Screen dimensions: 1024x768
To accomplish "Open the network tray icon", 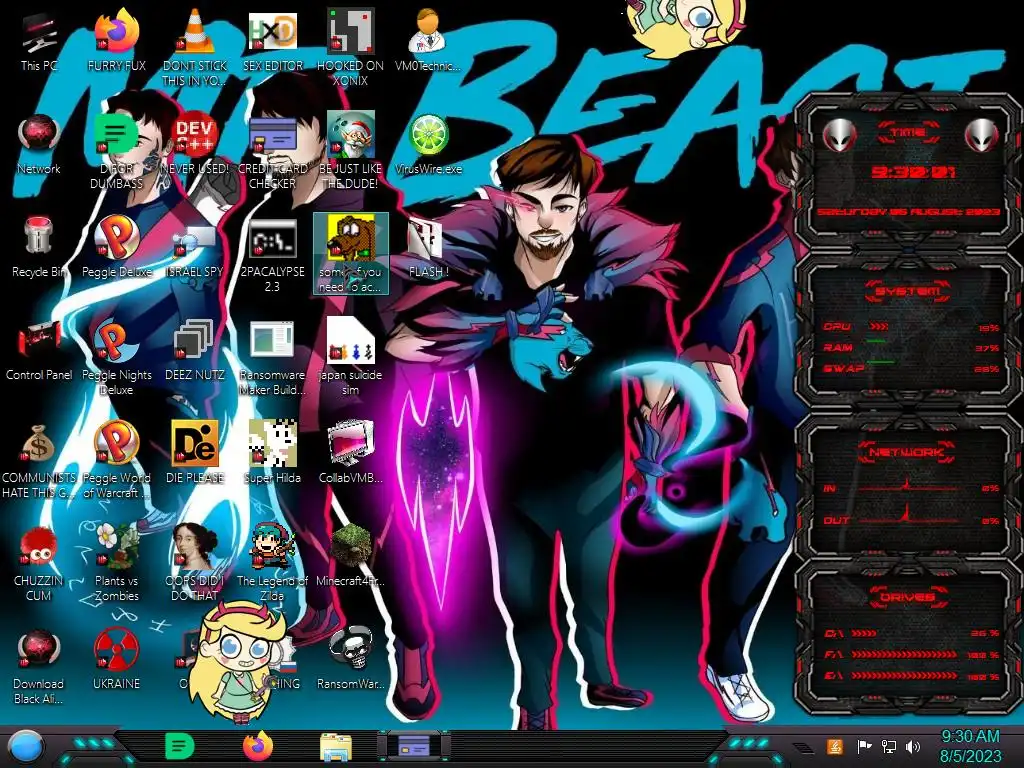I will click(x=889, y=746).
